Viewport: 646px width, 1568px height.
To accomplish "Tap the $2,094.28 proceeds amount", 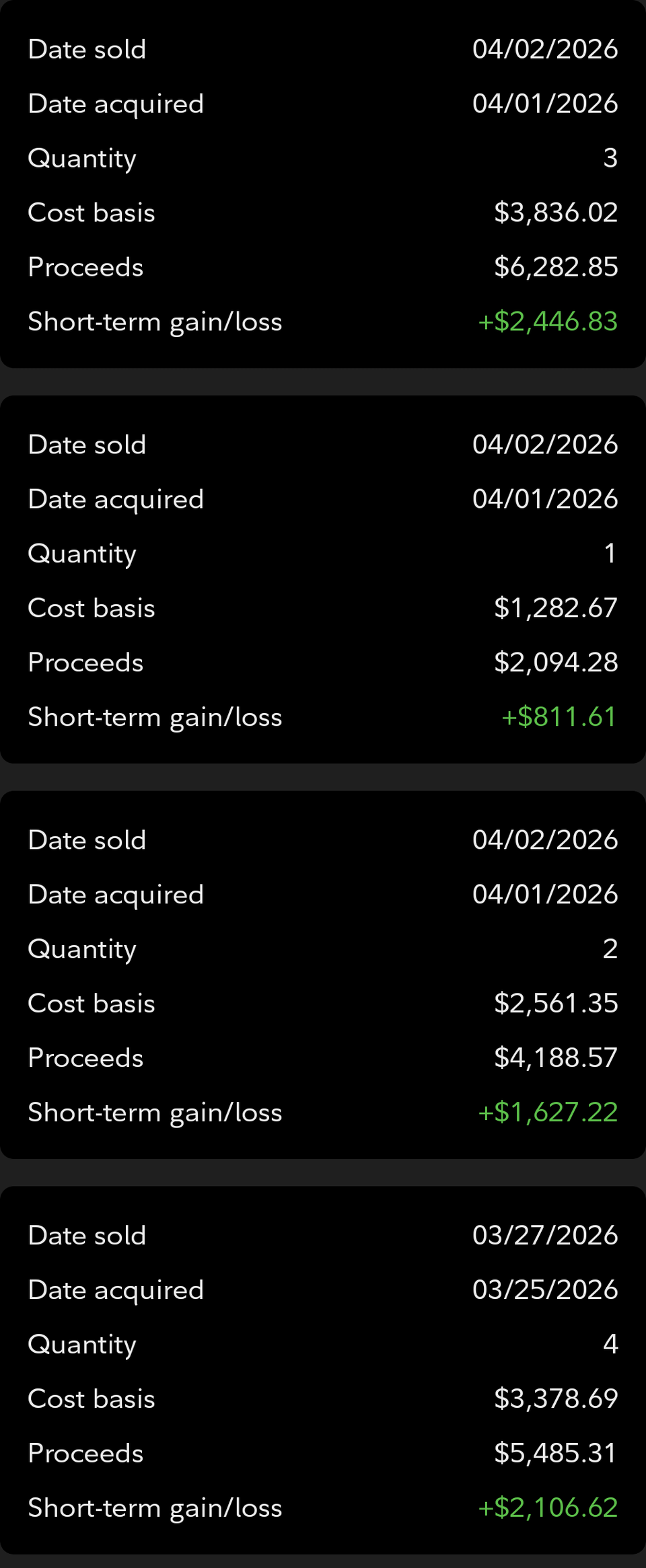I will (x=556, y=663).
